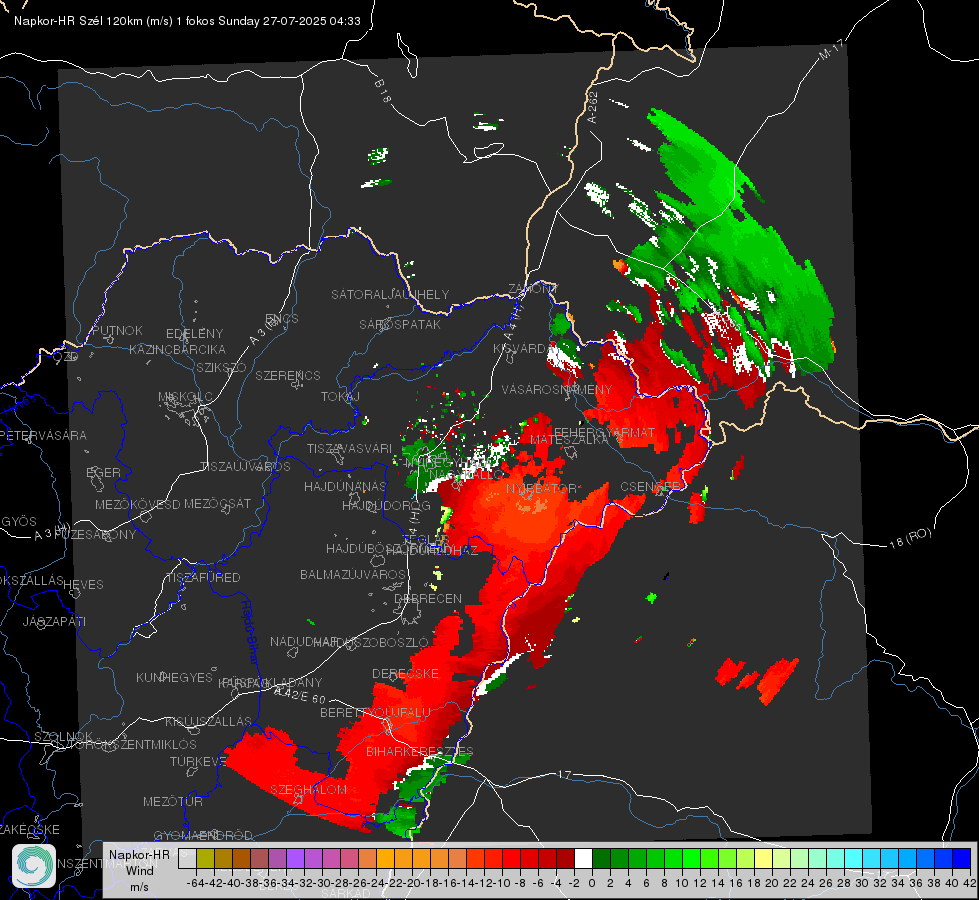Click the blue Hajdú-Bihar county label
The height and width of the screenshot is (900, 979).
250,634
